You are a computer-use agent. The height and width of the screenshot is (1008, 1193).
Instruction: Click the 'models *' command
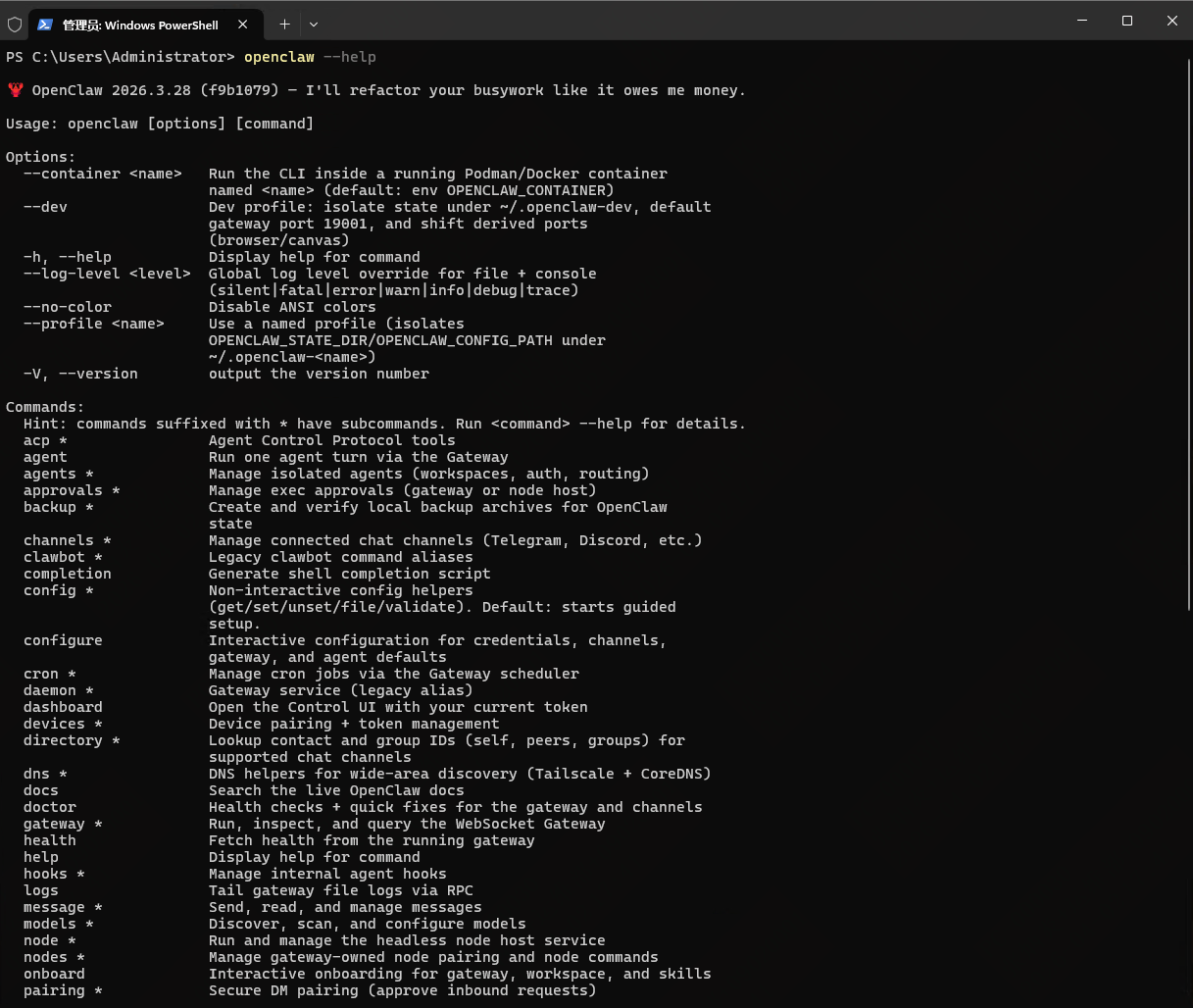point(59,924)
